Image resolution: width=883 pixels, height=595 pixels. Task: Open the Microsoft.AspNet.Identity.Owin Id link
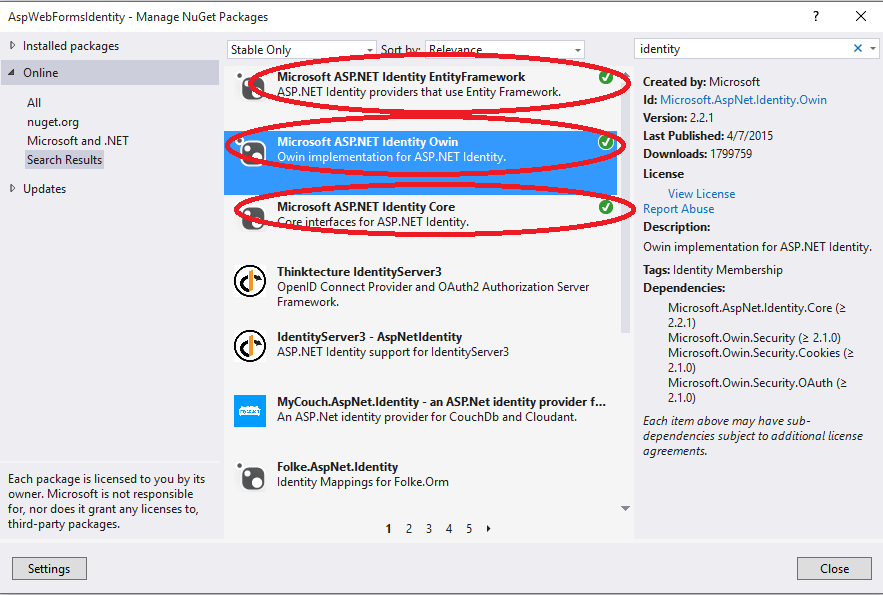(x=743, y=100)
